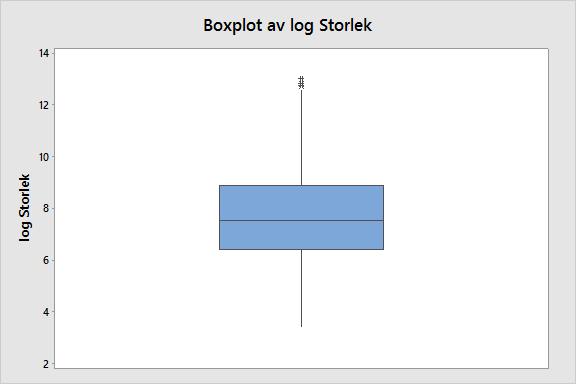
Task: Click the outlier symbols above upper whisker
Action: [x=301, y=82]
